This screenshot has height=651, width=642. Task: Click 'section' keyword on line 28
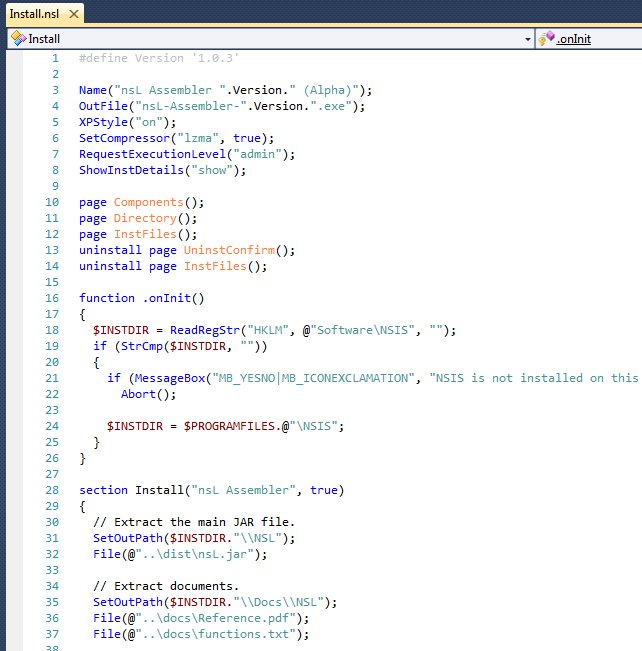point(103,490)
